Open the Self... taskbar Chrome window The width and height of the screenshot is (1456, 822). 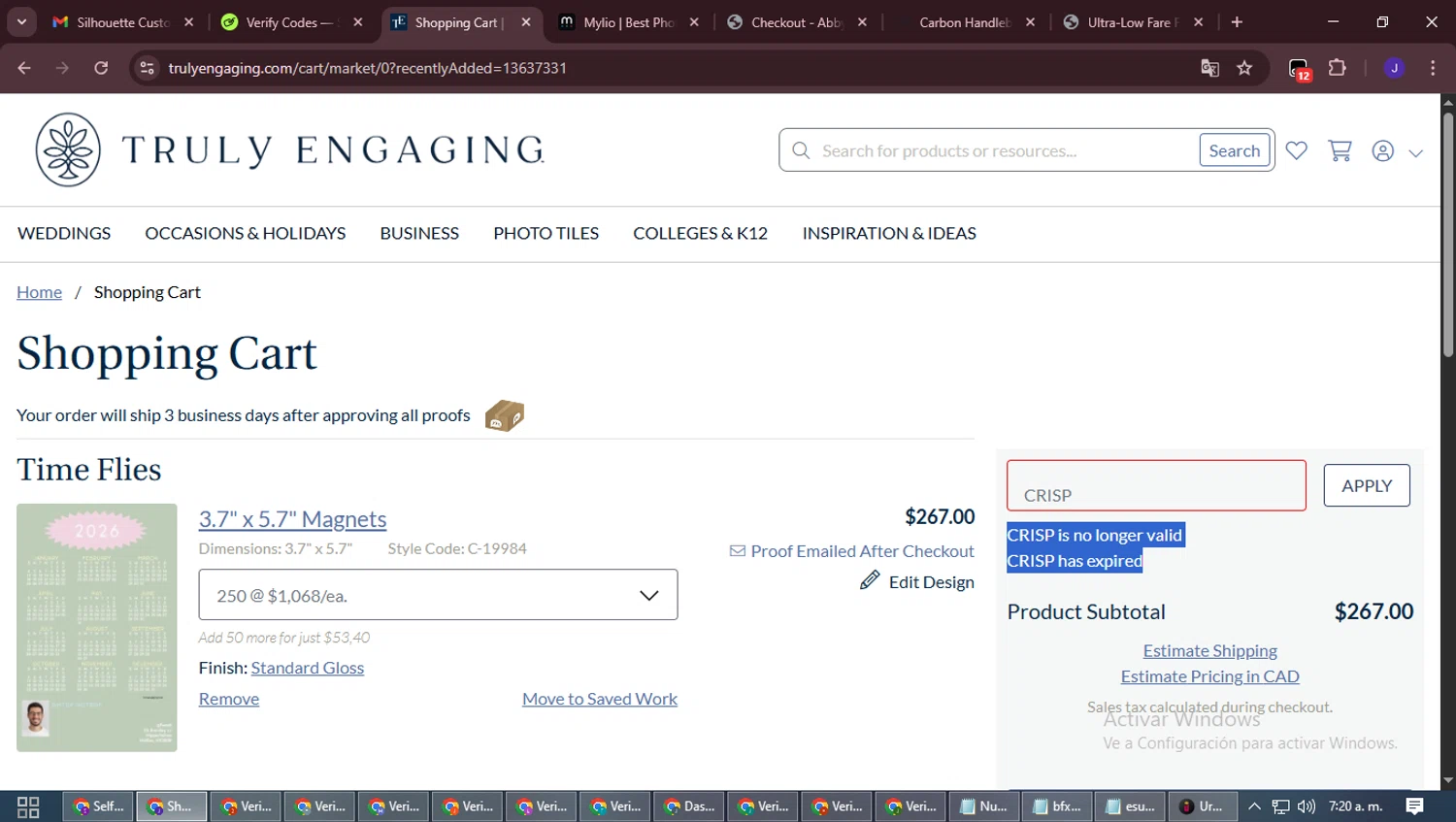click(x=99, y=806)
